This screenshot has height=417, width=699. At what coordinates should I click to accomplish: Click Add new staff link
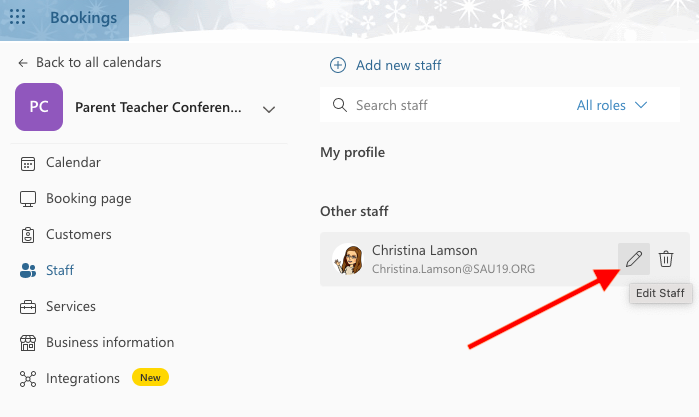coord(398,65)
